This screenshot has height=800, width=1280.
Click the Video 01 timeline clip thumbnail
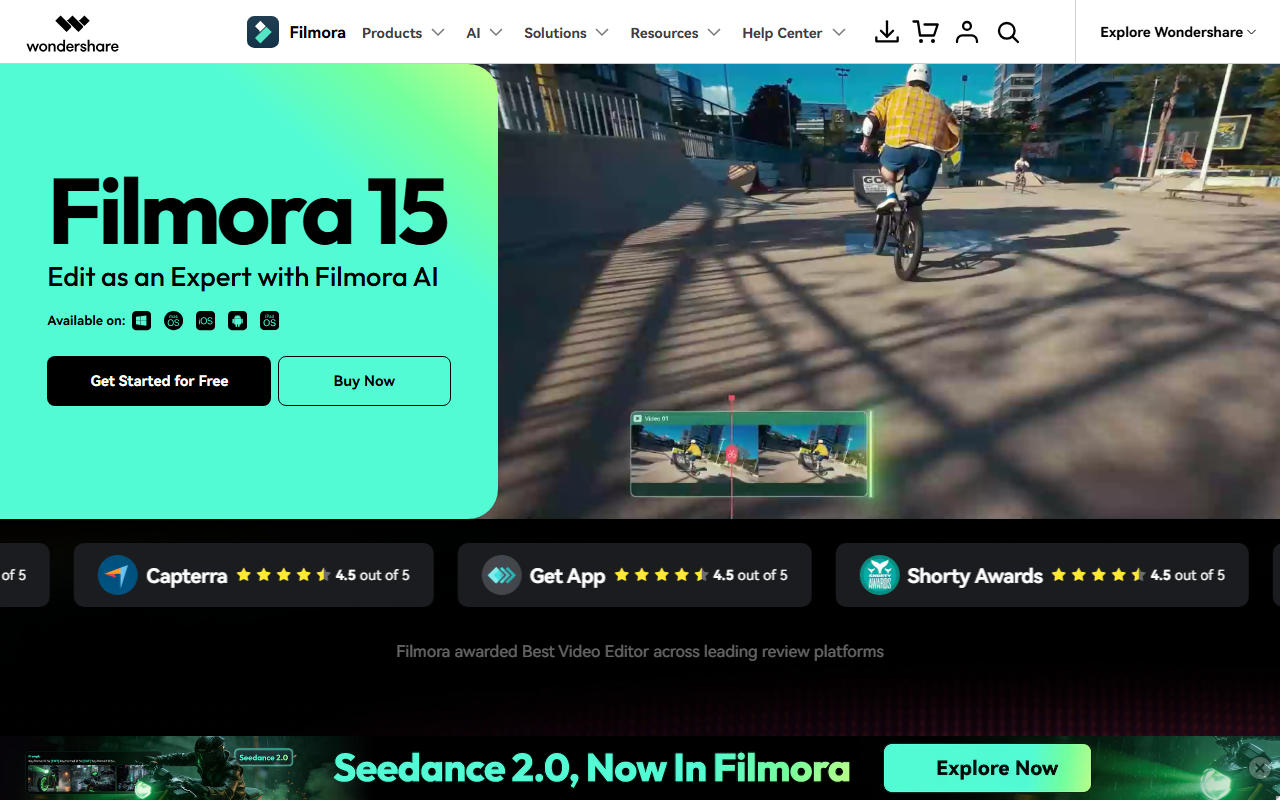pos(749,454)
